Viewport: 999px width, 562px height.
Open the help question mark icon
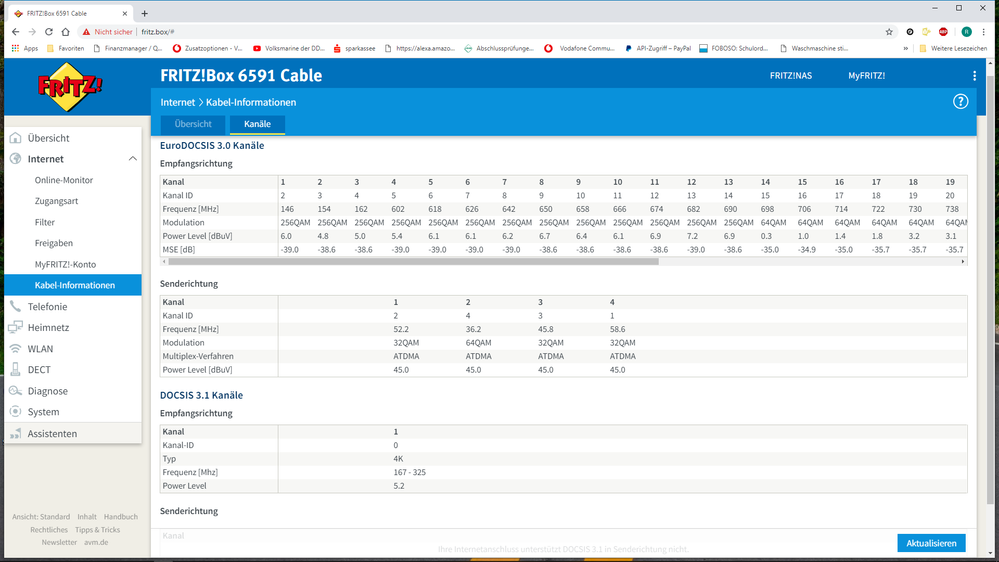coord(960,102)
